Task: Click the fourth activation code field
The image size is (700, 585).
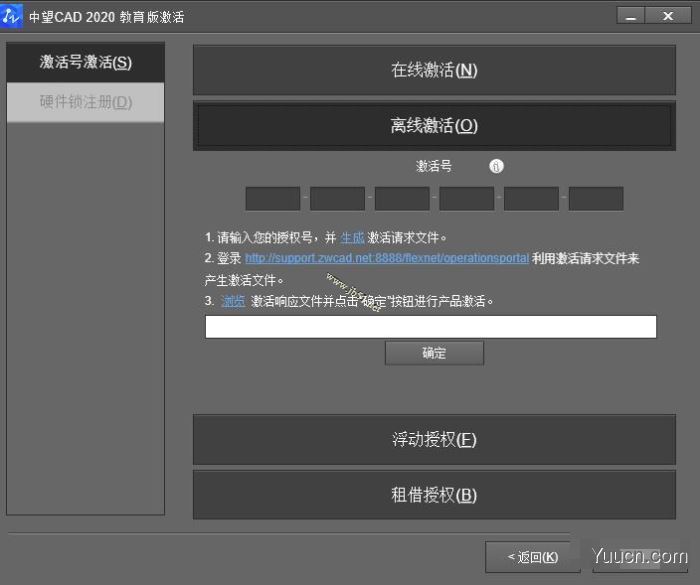Action: click(x=467, y=198)
